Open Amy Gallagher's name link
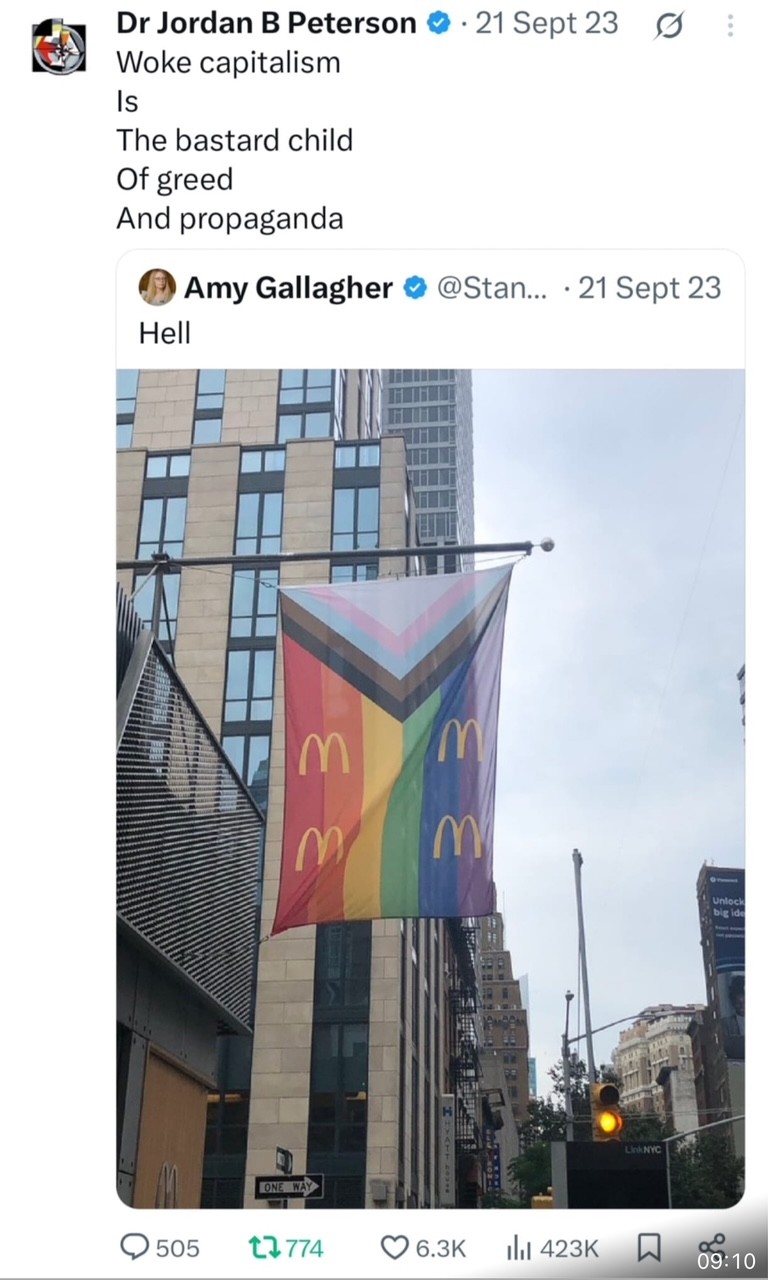The width and height of the screenshot is (768, 1280). click(x=288, y=288)
